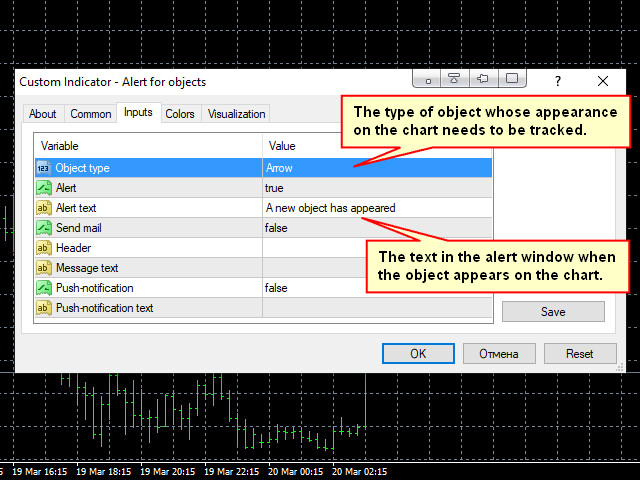This screenshot has height=480, width=640.
Task: Open the Visualization tab
Action: (x=236, y=114)
